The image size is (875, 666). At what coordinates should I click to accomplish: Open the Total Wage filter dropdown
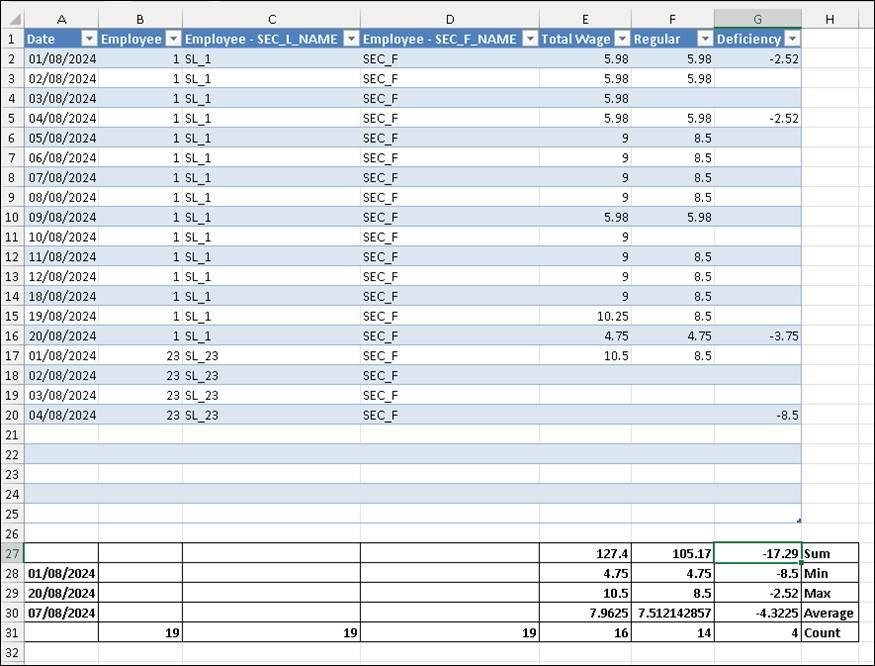(622, 39)
